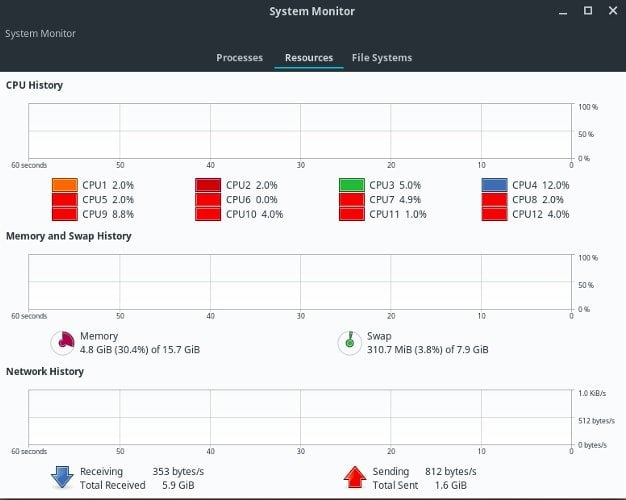
Task: Open the System Monitor application menu
Action: pyautogui.click(x=40, y=34)
